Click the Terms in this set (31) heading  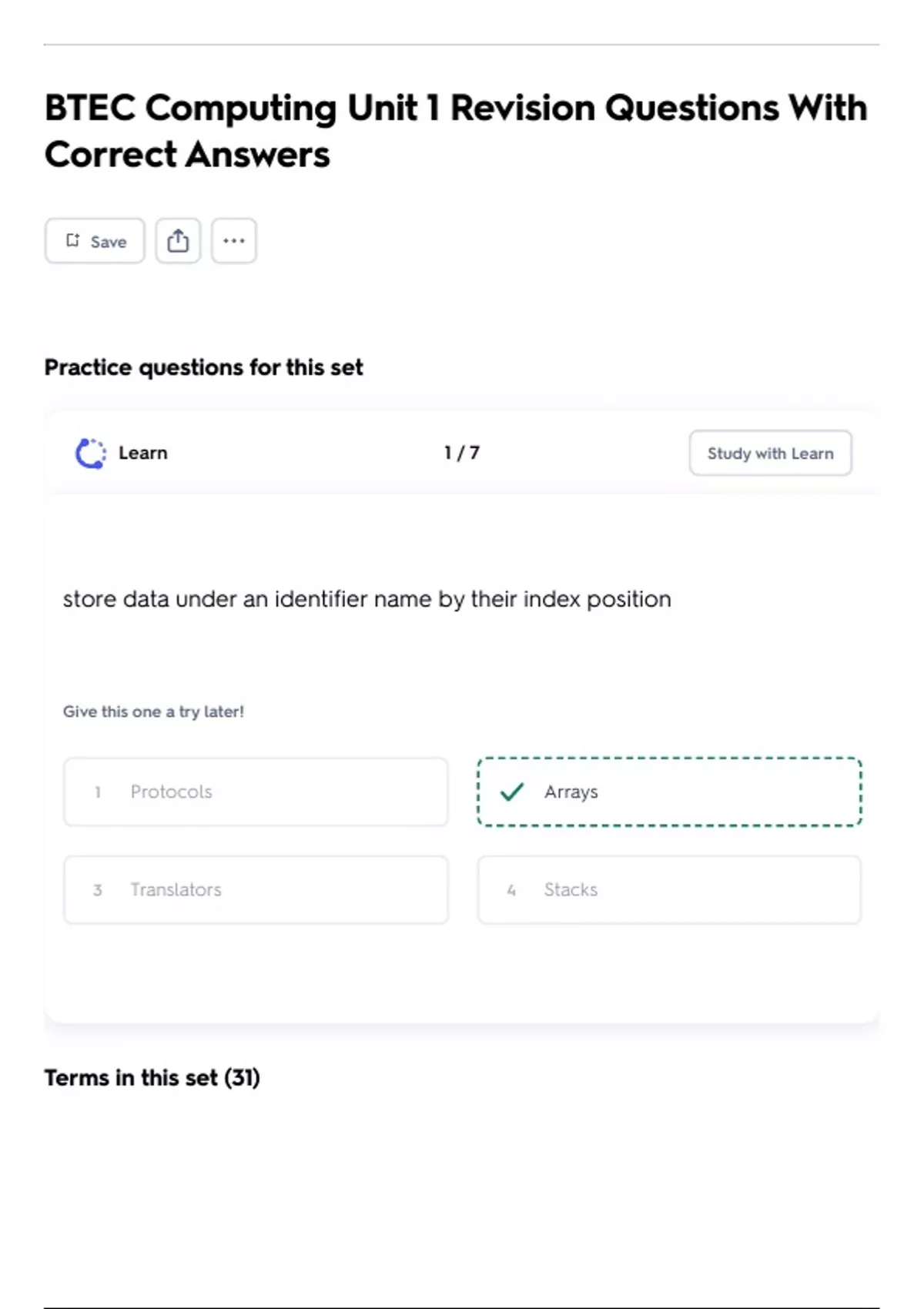(x=152, y=1077)
